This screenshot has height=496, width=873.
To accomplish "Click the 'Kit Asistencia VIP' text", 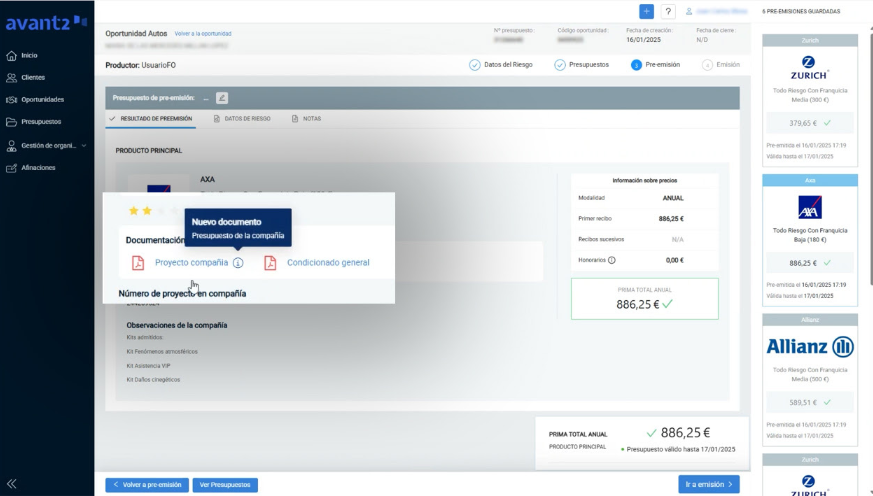I will point(148,366).
